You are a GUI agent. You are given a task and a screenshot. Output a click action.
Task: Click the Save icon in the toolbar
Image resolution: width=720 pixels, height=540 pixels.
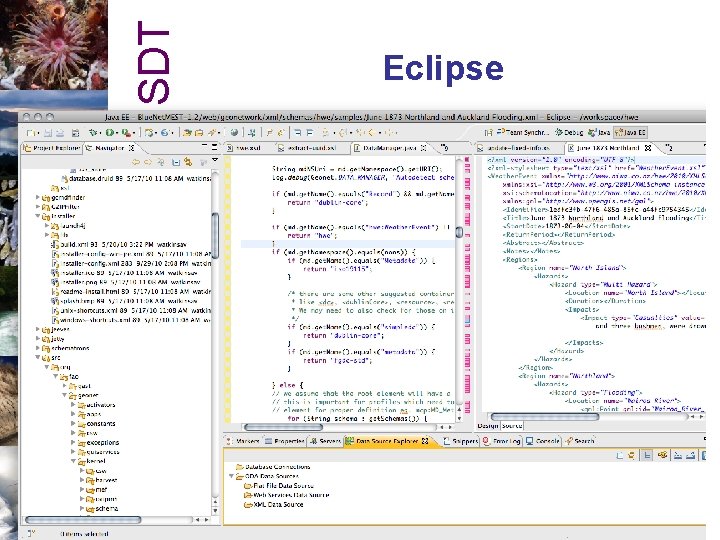[x=48, y=133]
